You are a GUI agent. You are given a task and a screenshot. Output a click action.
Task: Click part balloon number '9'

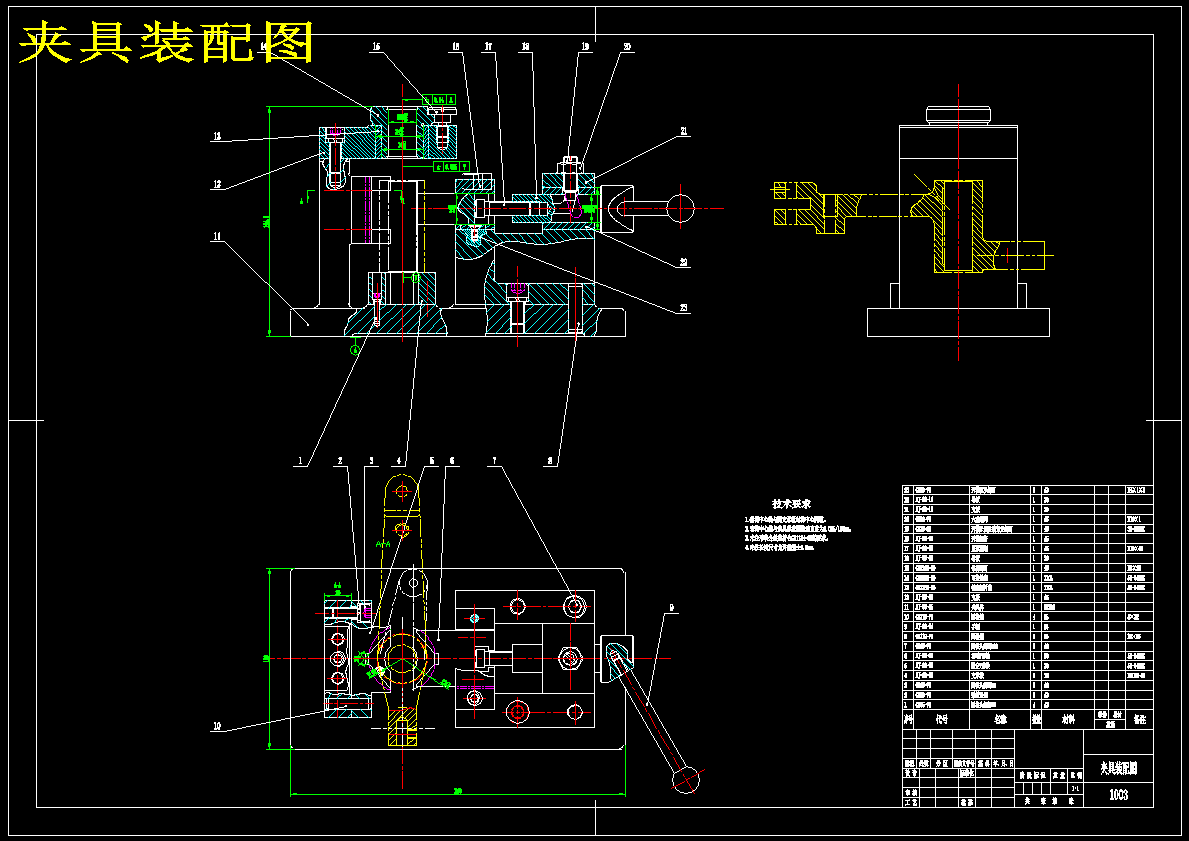671,607
